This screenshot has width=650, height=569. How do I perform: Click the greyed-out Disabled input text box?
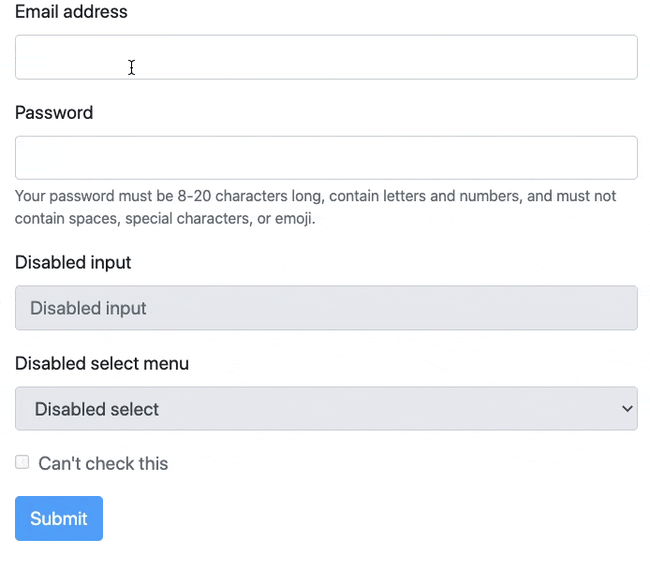coord(326,308)
